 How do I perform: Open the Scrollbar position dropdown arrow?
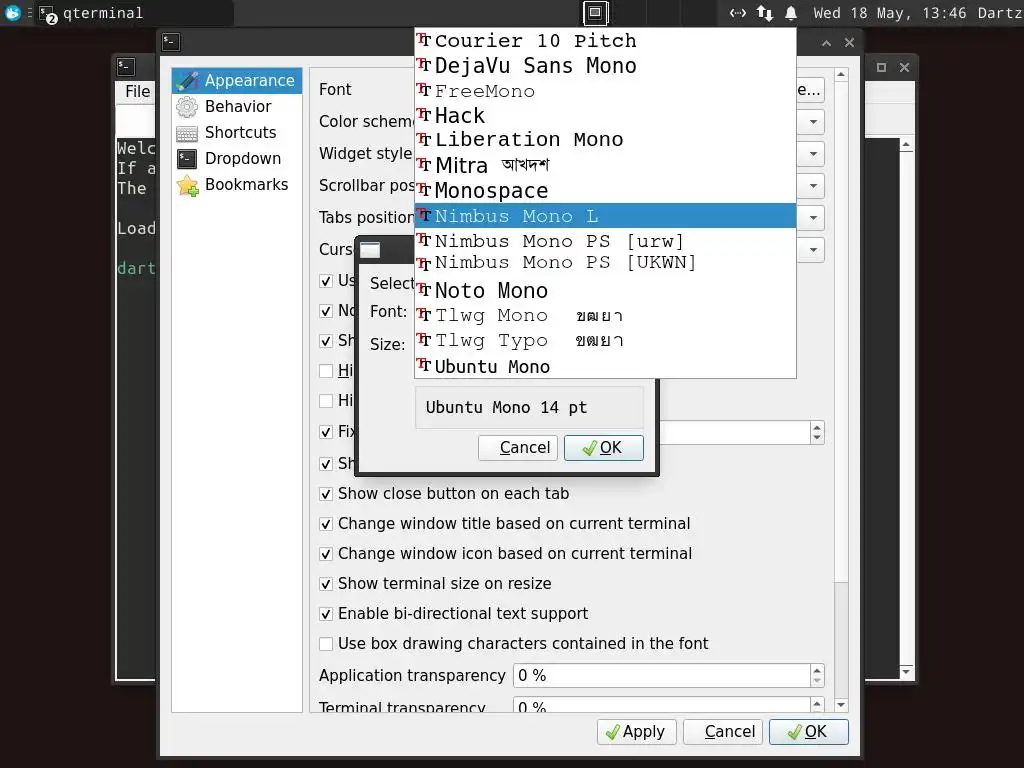pos(813,186)
